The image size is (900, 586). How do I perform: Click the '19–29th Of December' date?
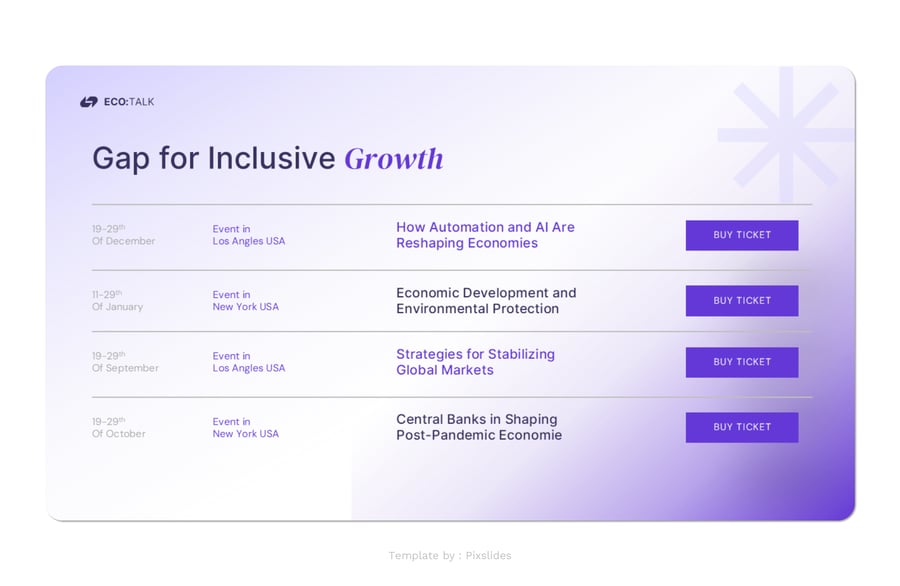[x=123, y=235]
